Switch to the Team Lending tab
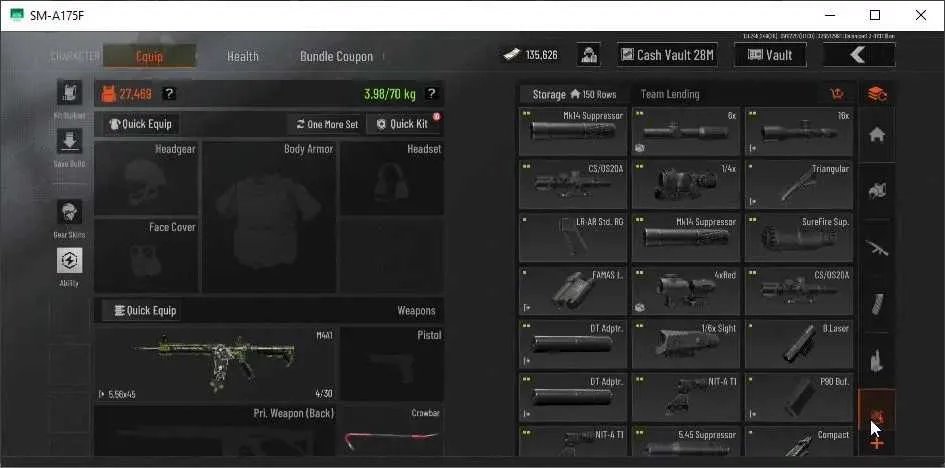 tap(670, 95)
